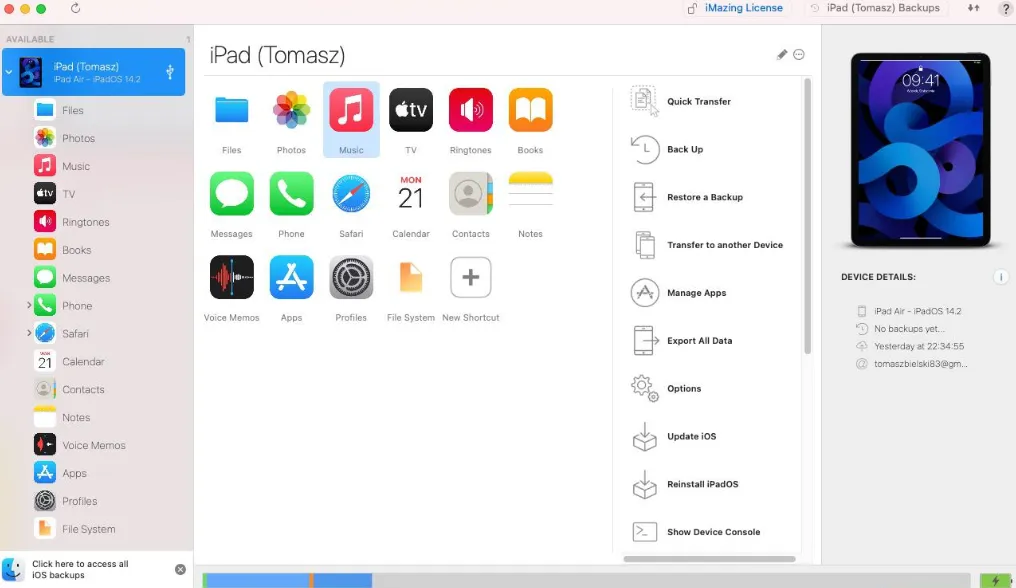Click the pencil edit icon beside device name
Screen dimensions: 1016x588
[x=781, y=54]
